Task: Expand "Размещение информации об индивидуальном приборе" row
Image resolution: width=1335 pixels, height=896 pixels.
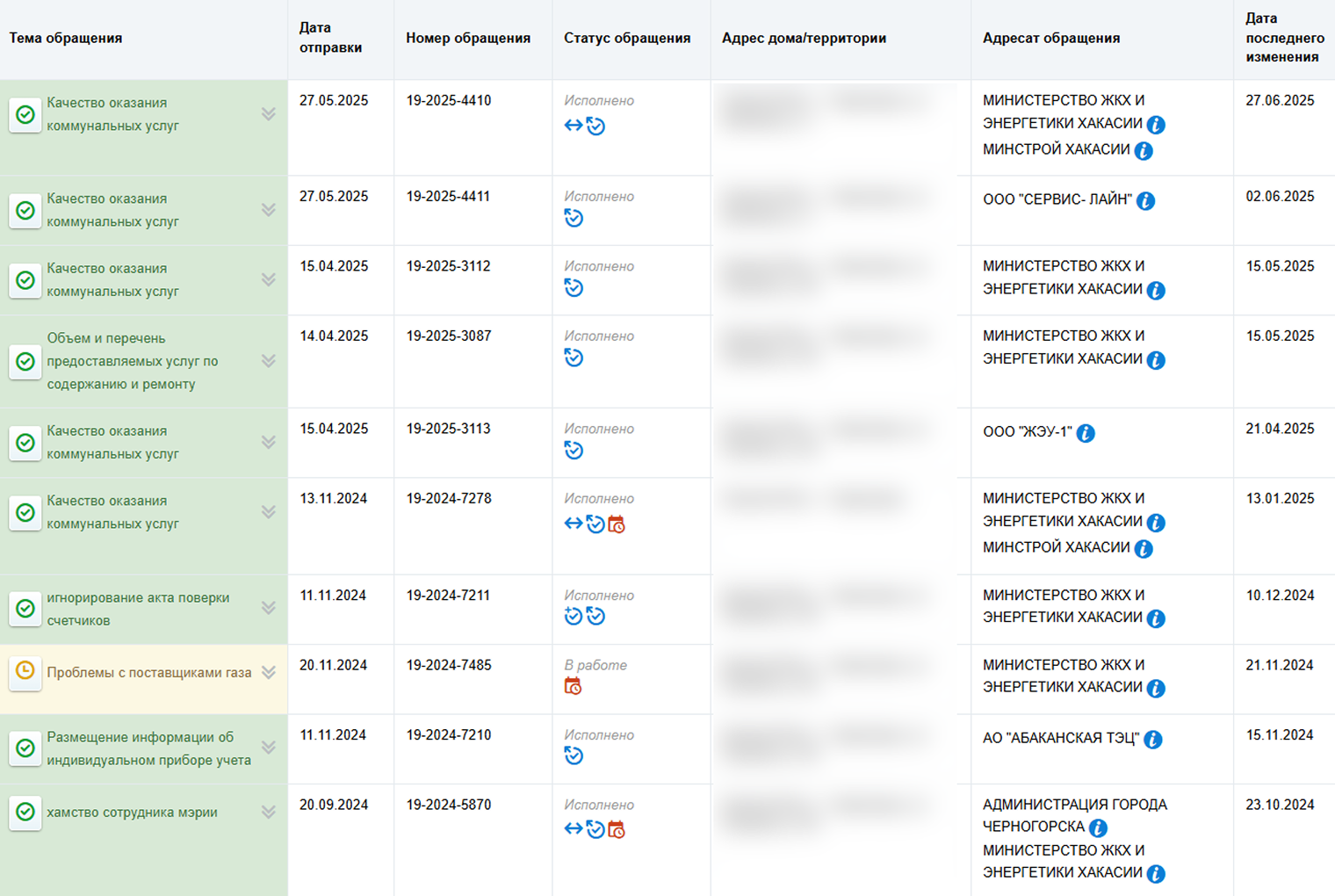Action: pyautogui.click(x=269, y=748)
